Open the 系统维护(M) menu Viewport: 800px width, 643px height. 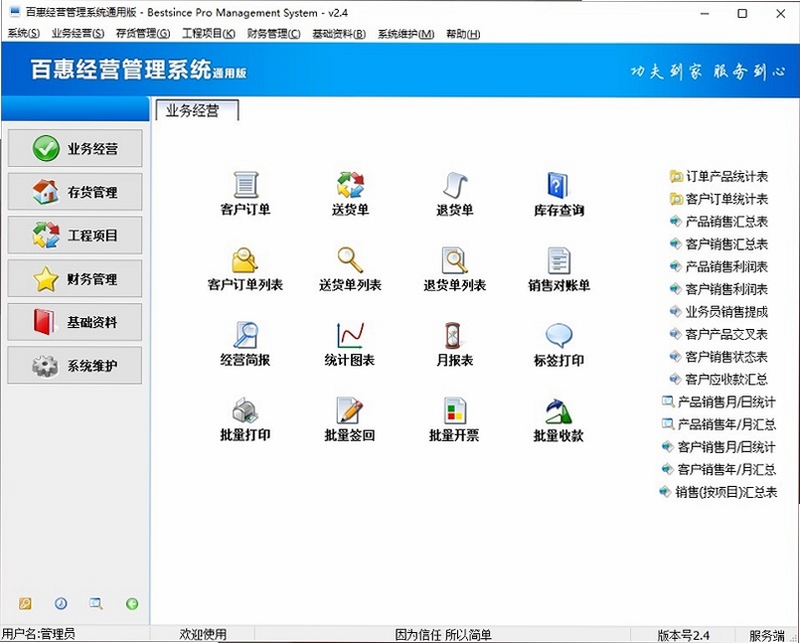coord(406,34)
